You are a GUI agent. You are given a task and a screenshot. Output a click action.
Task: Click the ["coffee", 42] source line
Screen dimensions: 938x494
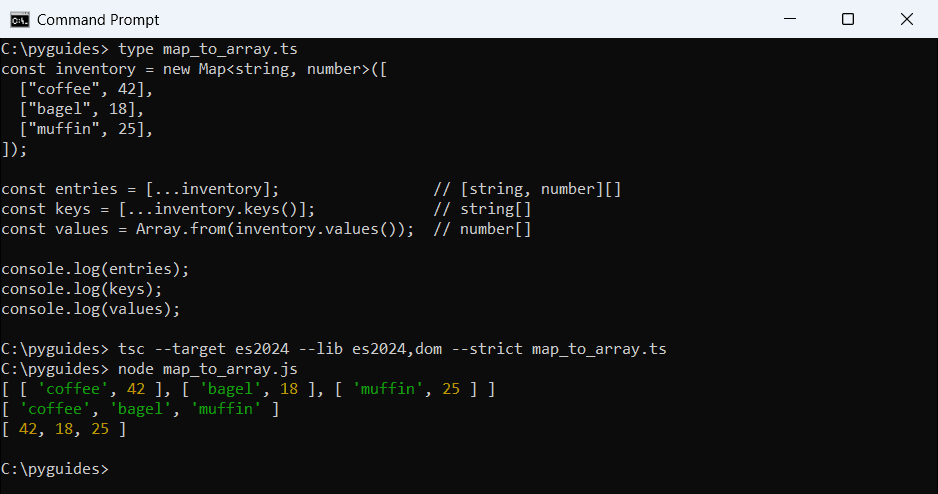[86, 89]
